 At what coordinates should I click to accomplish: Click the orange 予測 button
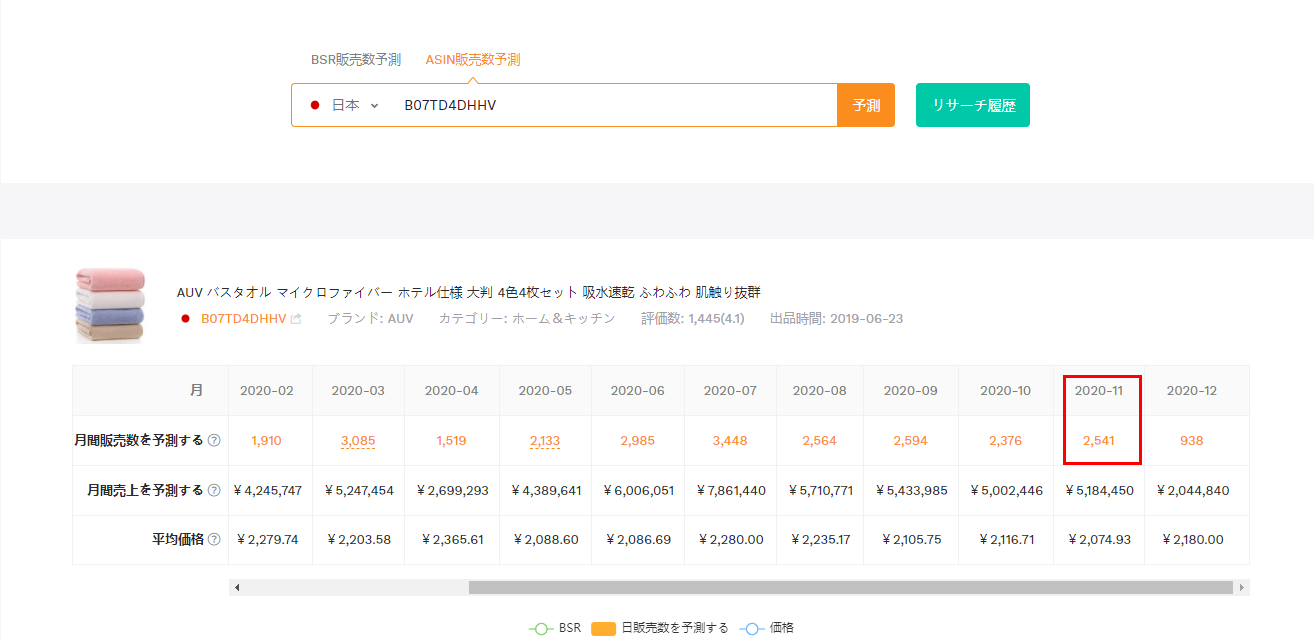coord(866,105)
